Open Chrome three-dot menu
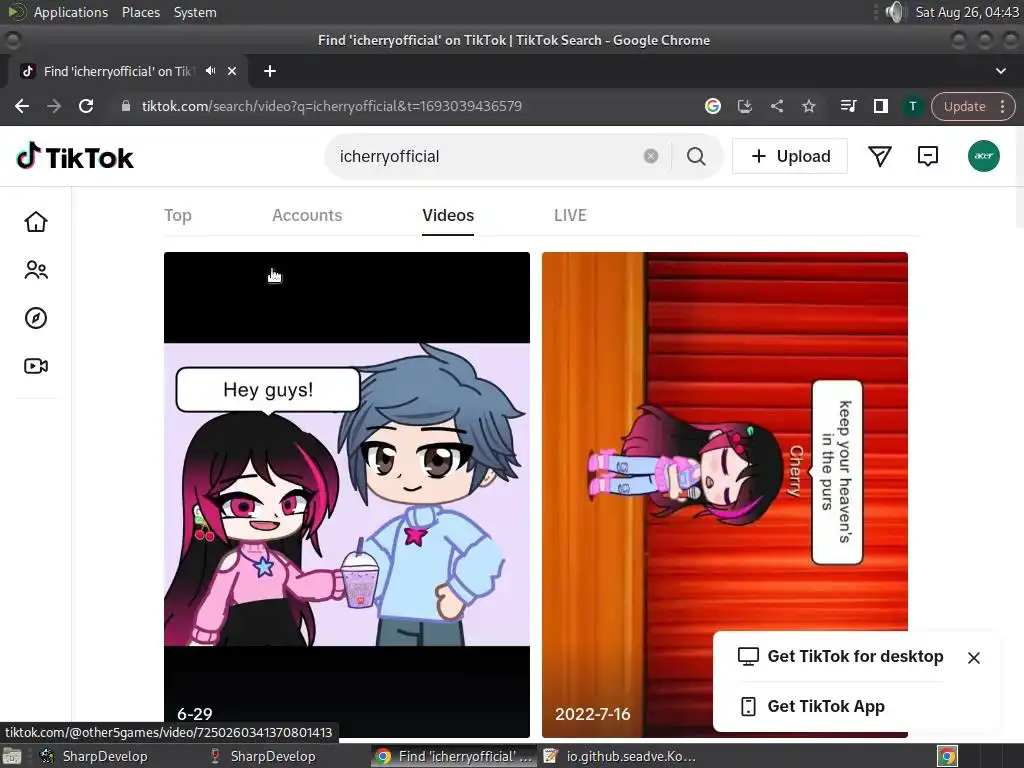Image resolution: width=1024 pixels, height=768 pixels. 1002,106
